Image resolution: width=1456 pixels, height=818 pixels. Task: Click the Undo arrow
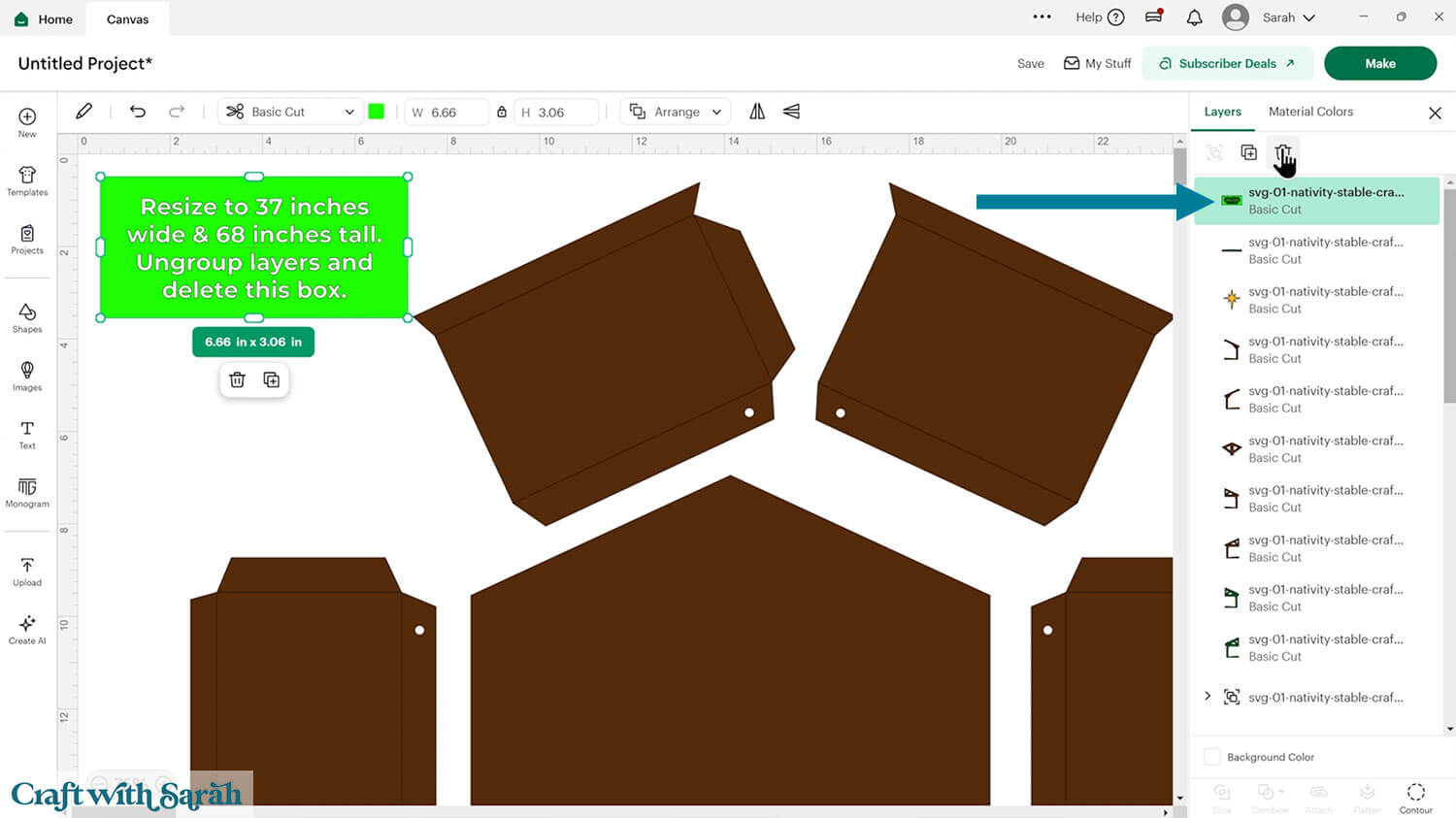[x=138, y=112]
